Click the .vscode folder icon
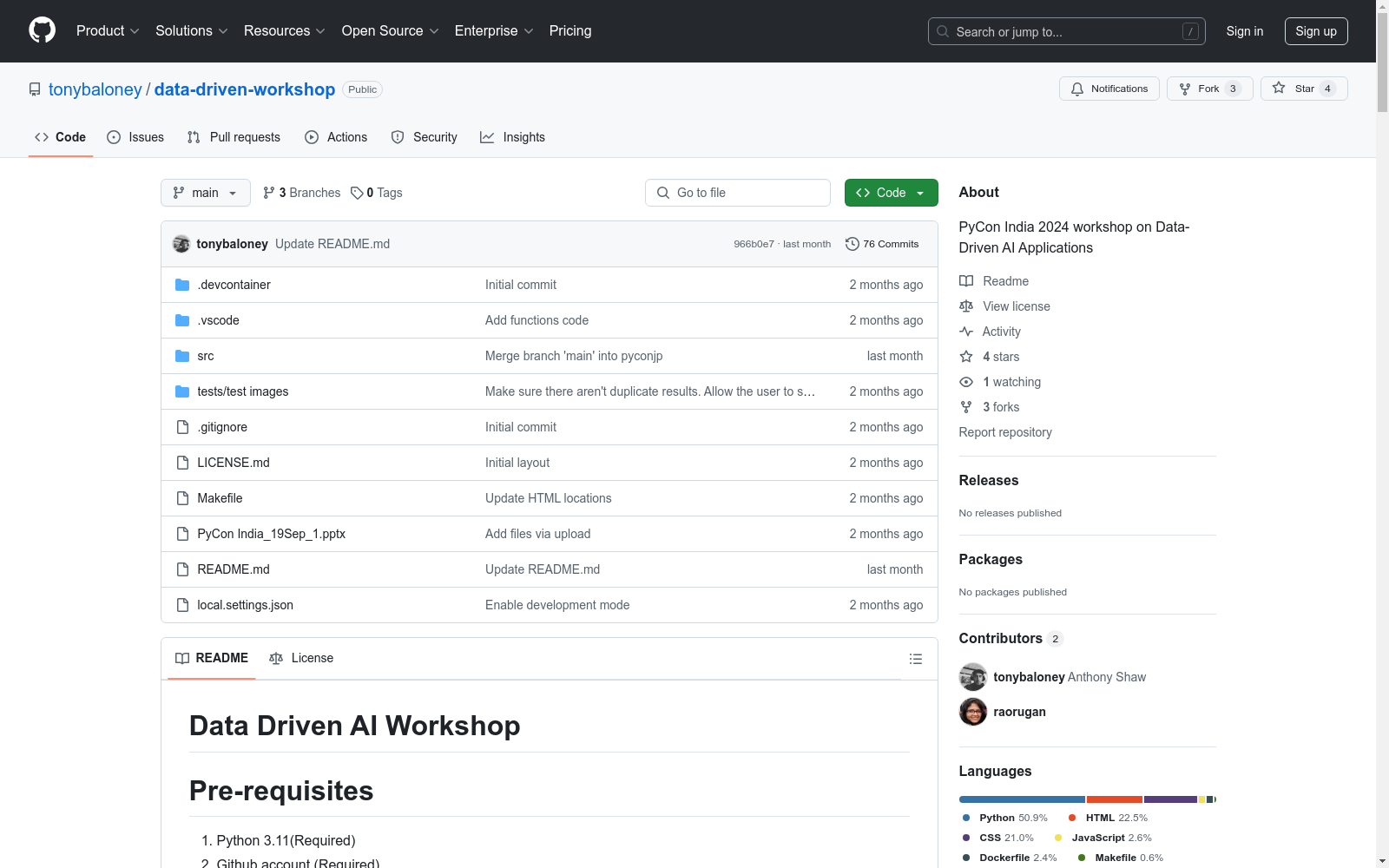Image resolution: width=1389 pixels, height=868 pixels. 182,320
